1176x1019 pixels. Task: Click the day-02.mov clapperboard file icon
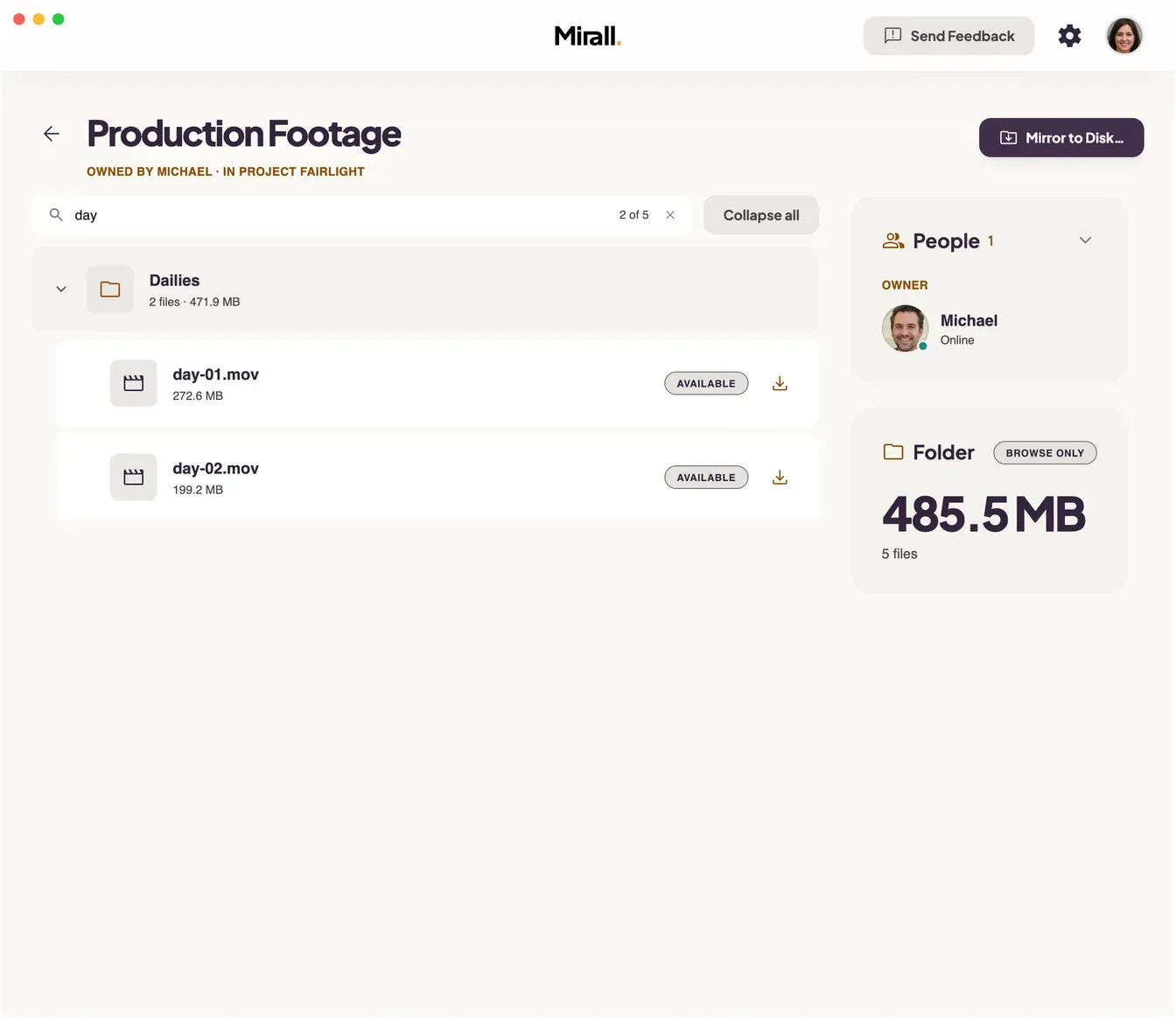[x=134, y=478]
